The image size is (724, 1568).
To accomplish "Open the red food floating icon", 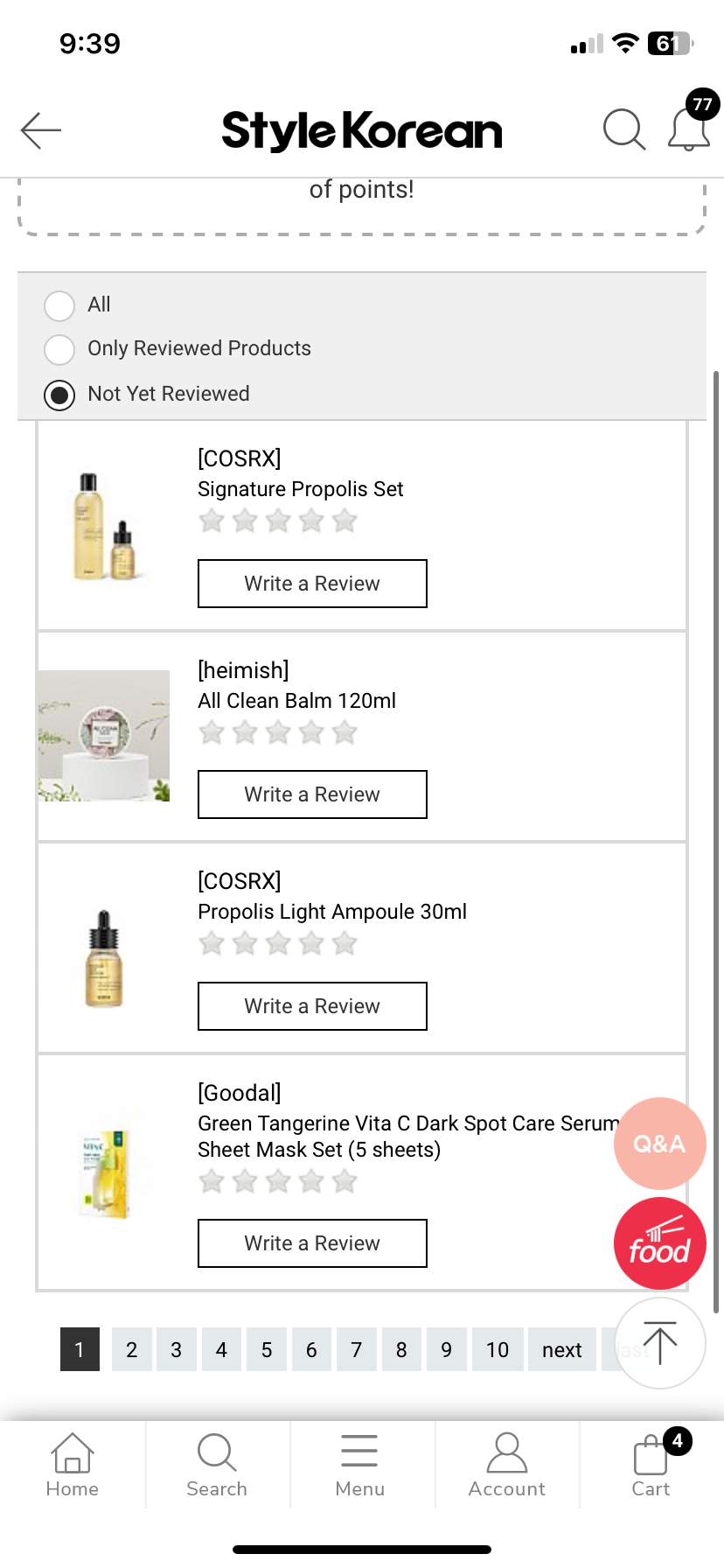I will click(x=659, y=1243).
